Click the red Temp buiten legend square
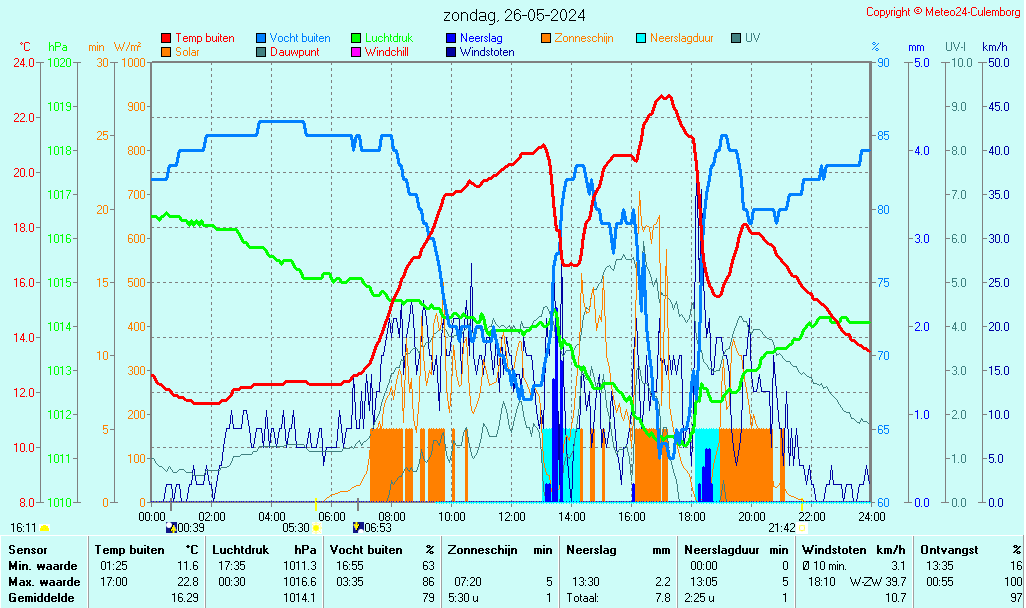This screenshot has height=608, width=1026. pos(166,38)
